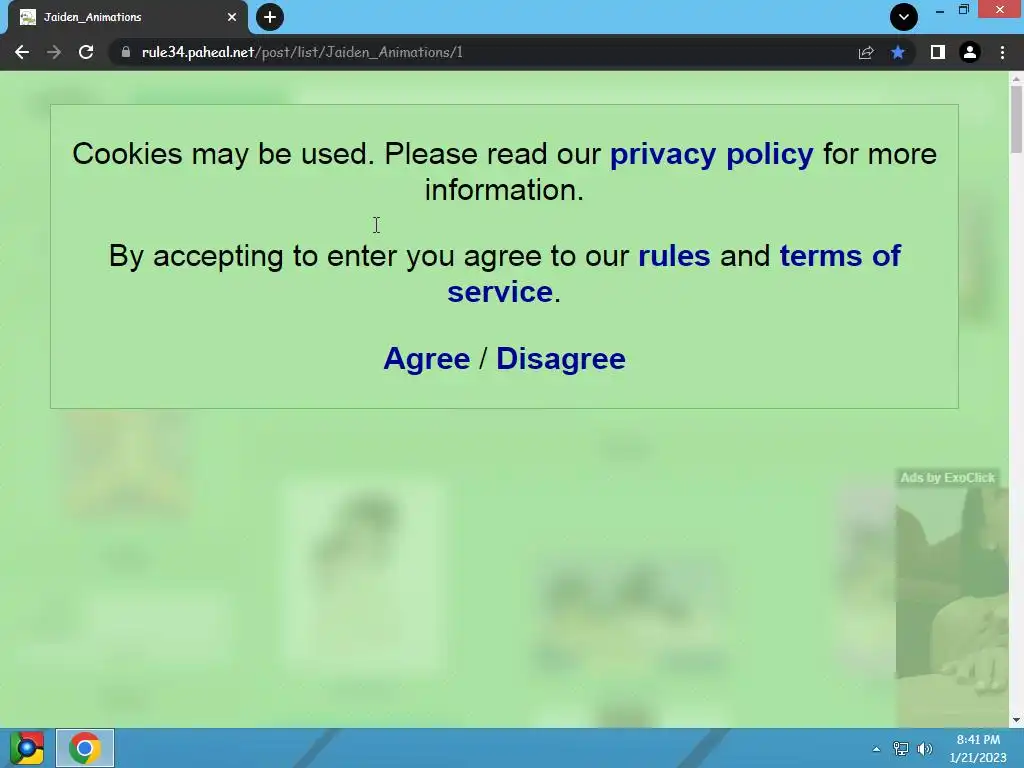Expand the tab search dropdown arrow

click(x=904, y=17)
